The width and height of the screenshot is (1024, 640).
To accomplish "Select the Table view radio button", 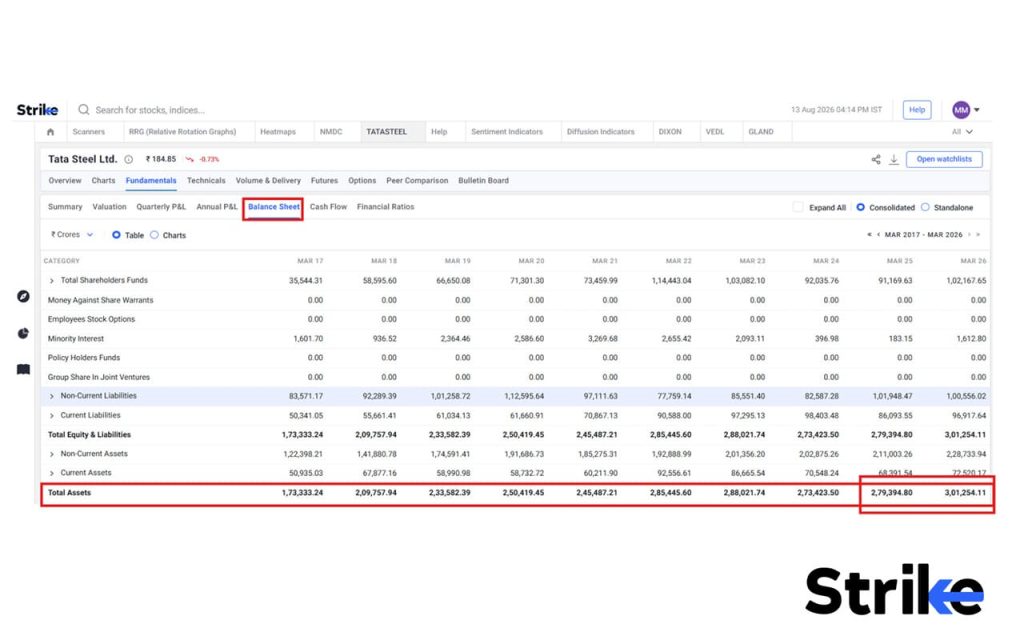I will [116, 235].
